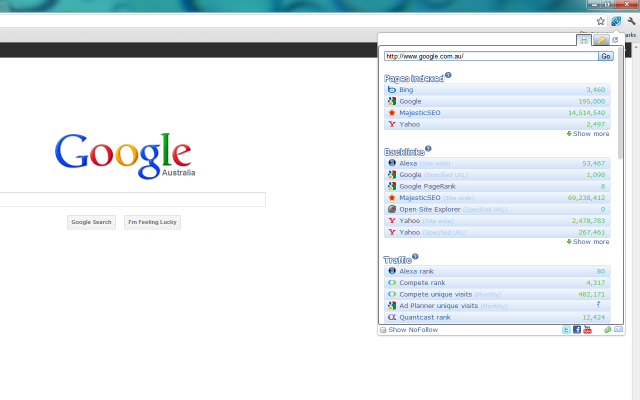Click the Traffic section heading
Screen dimensions: 640x400
click(398, 260)
